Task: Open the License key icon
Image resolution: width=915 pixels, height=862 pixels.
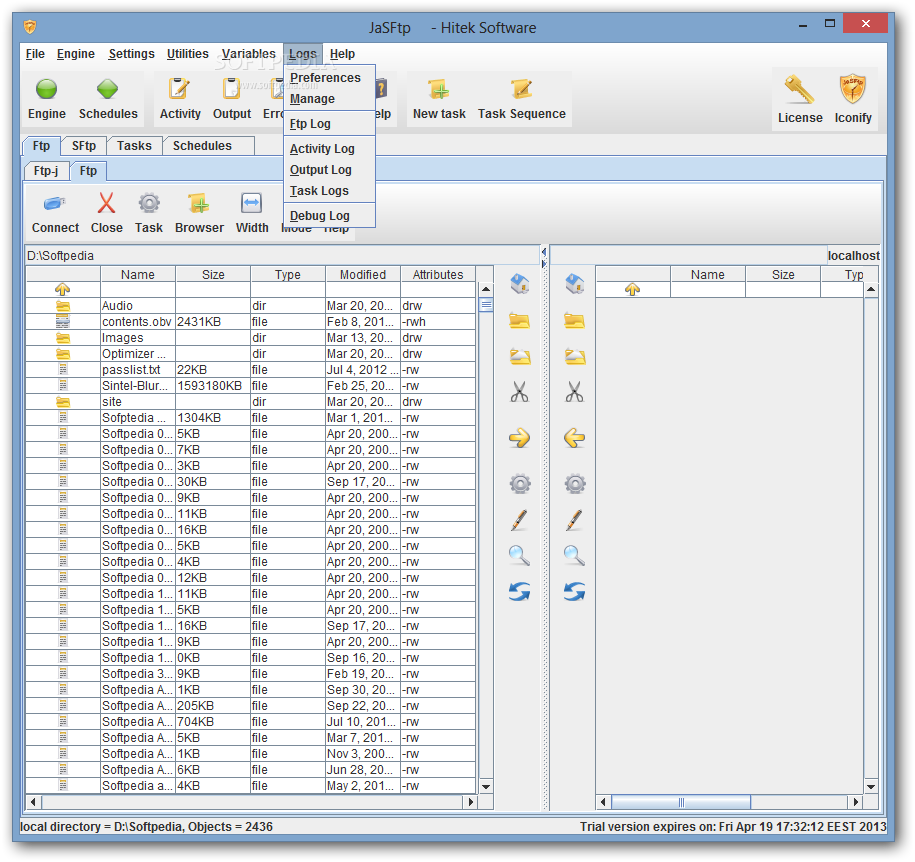Action: (x=799, y=90)
